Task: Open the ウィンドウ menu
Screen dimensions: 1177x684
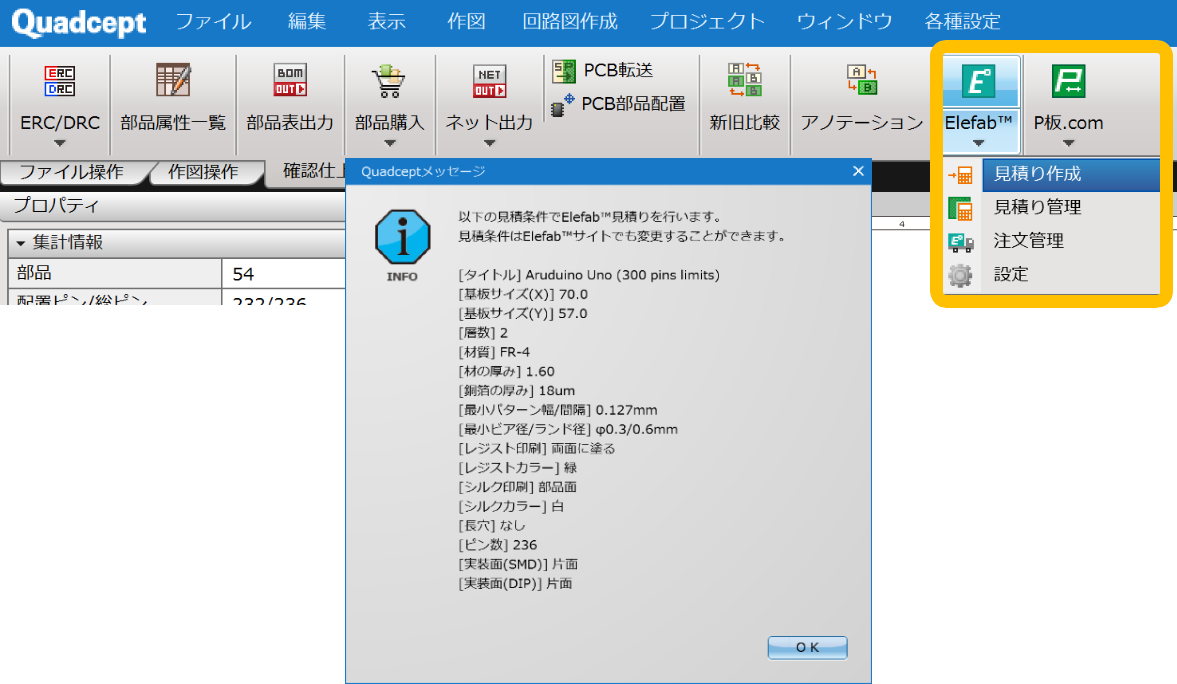Action: (x=844, y=21)
